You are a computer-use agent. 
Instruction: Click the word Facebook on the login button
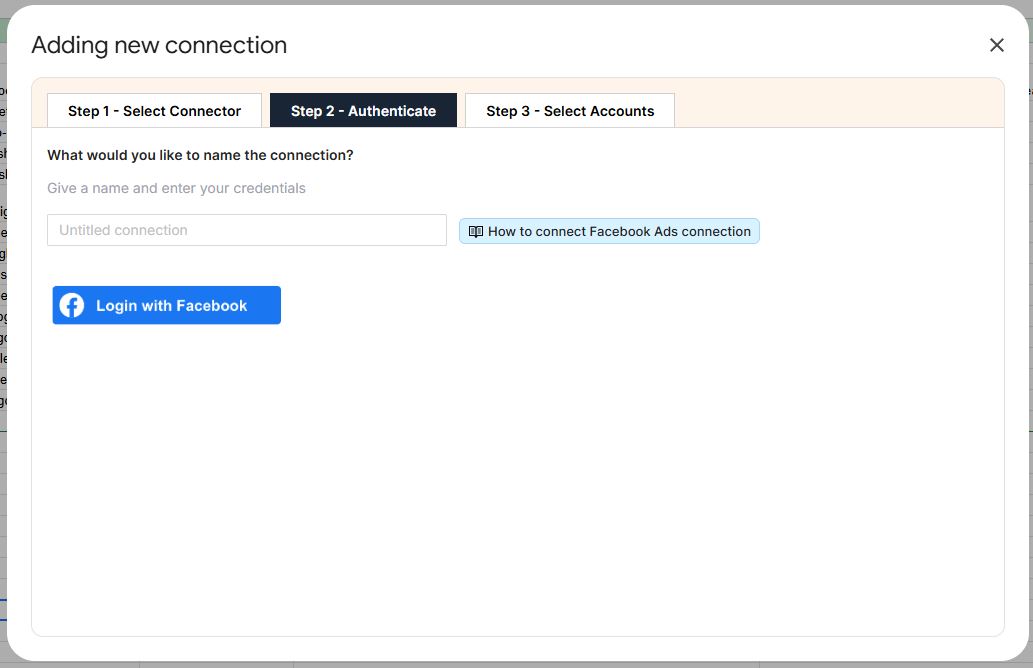[x=211, y=306]
